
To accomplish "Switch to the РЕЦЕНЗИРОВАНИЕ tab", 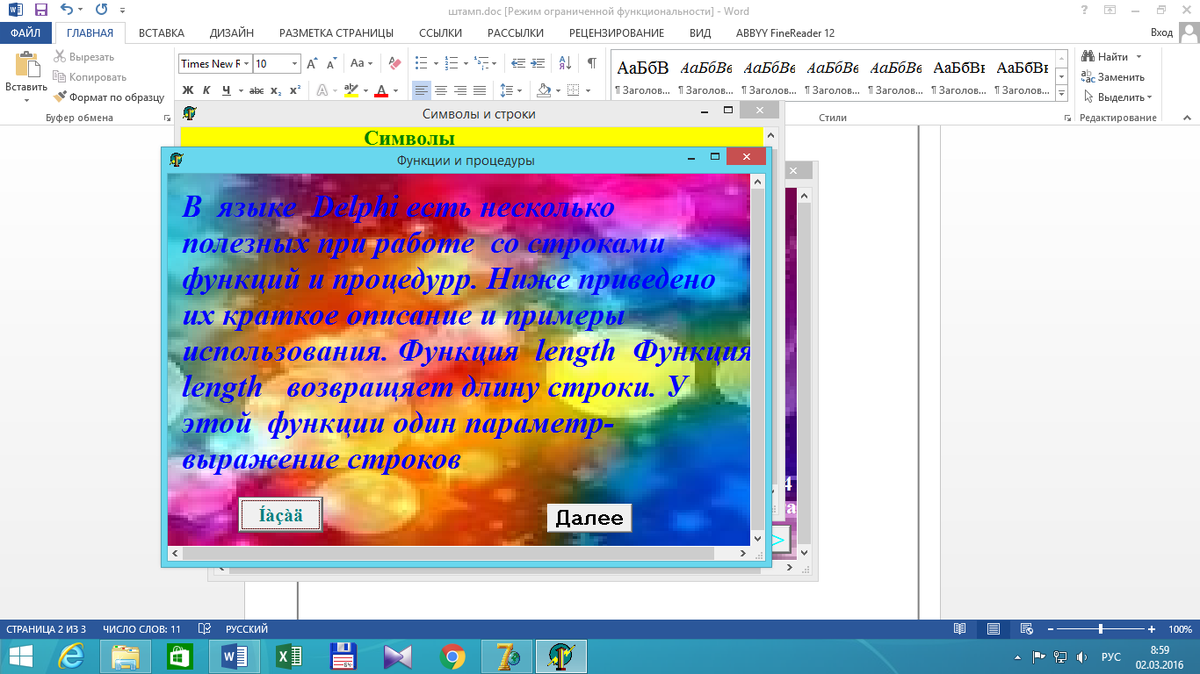I will coord(617,32).
